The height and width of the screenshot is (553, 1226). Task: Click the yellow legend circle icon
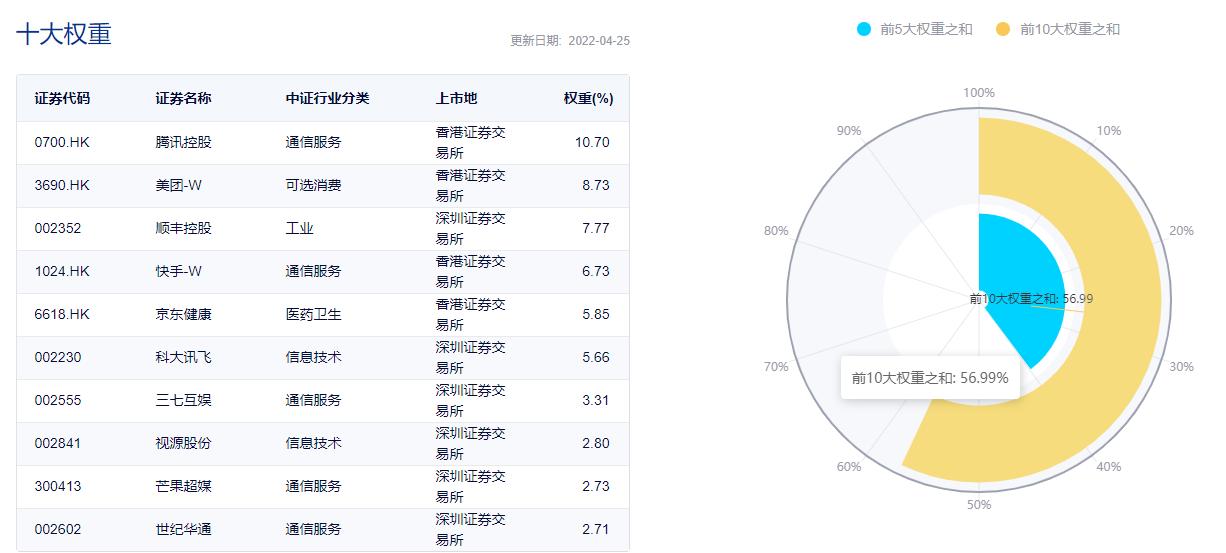tap(1003, 29)
